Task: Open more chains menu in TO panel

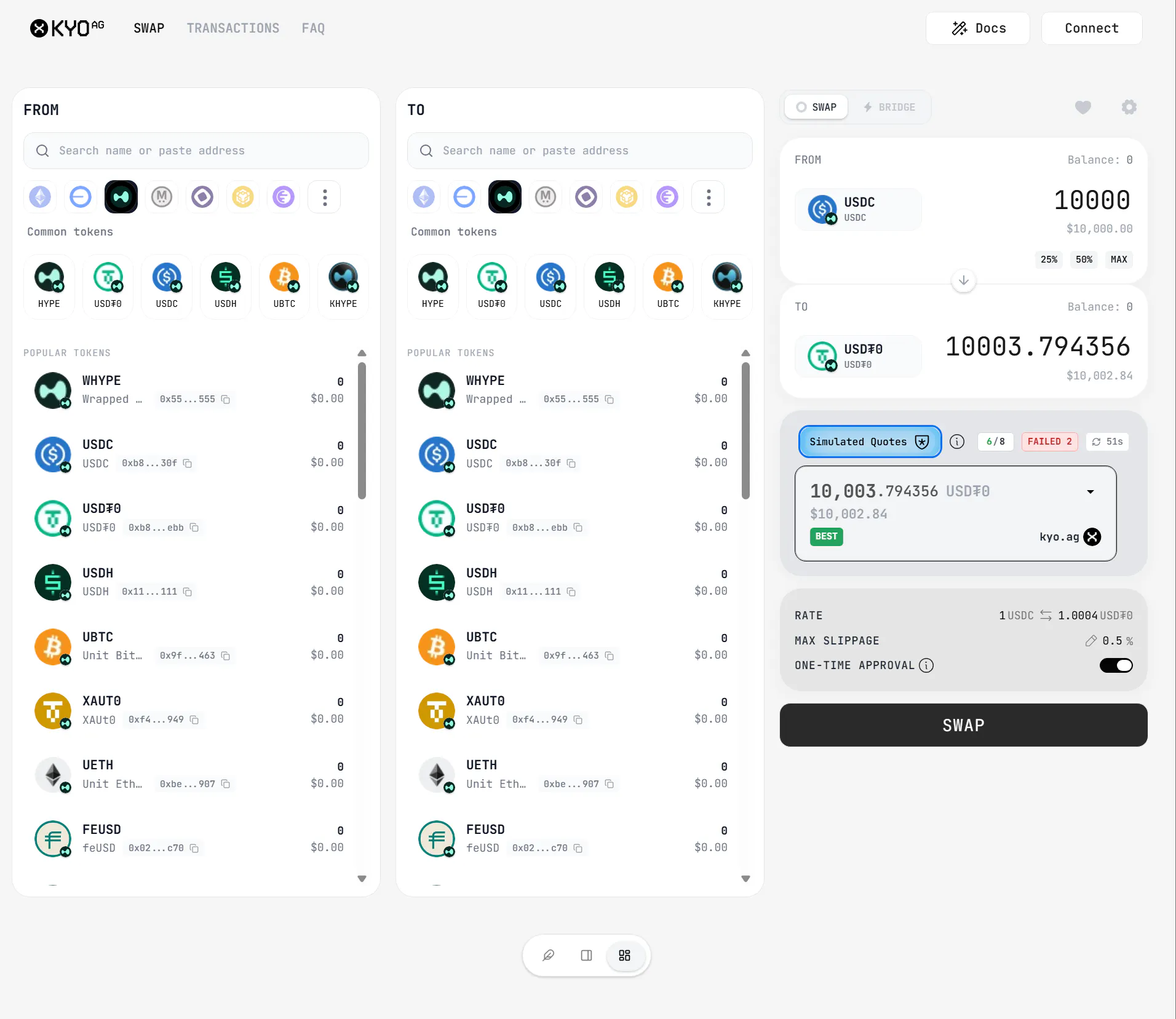Action: tap(709, 197)
